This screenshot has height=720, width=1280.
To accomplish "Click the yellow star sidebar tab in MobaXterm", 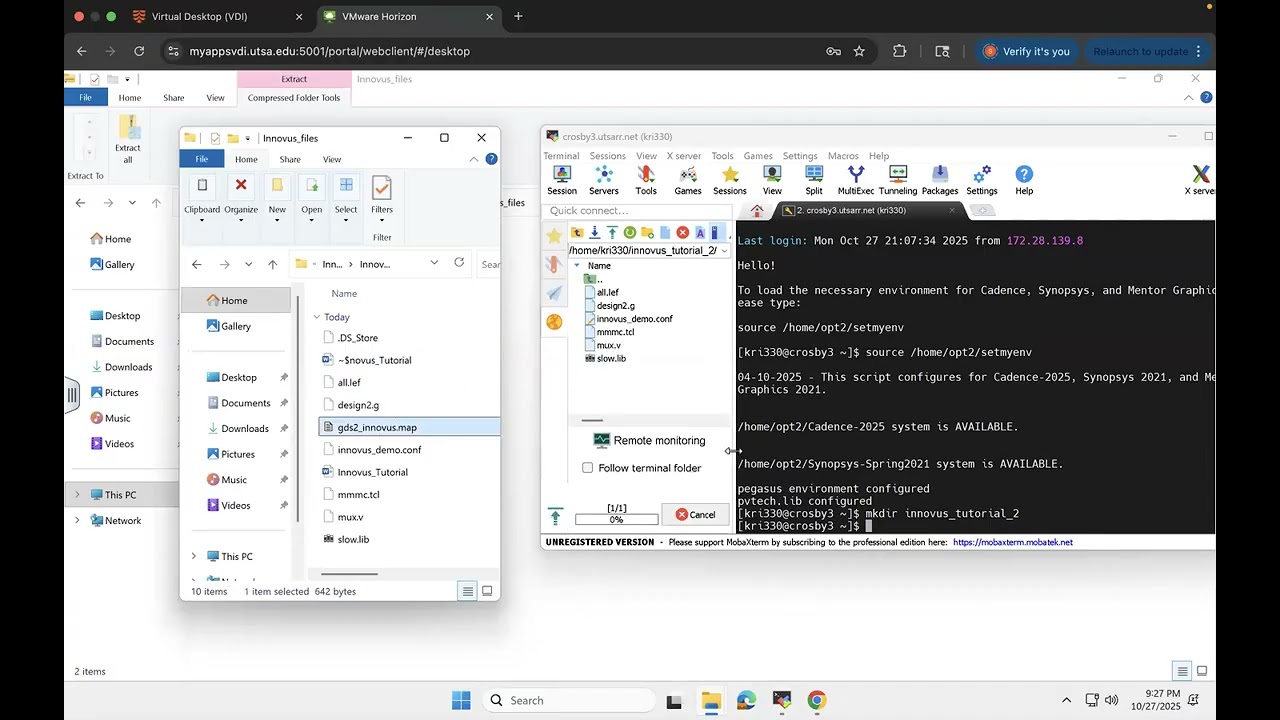I will [554, 236].
